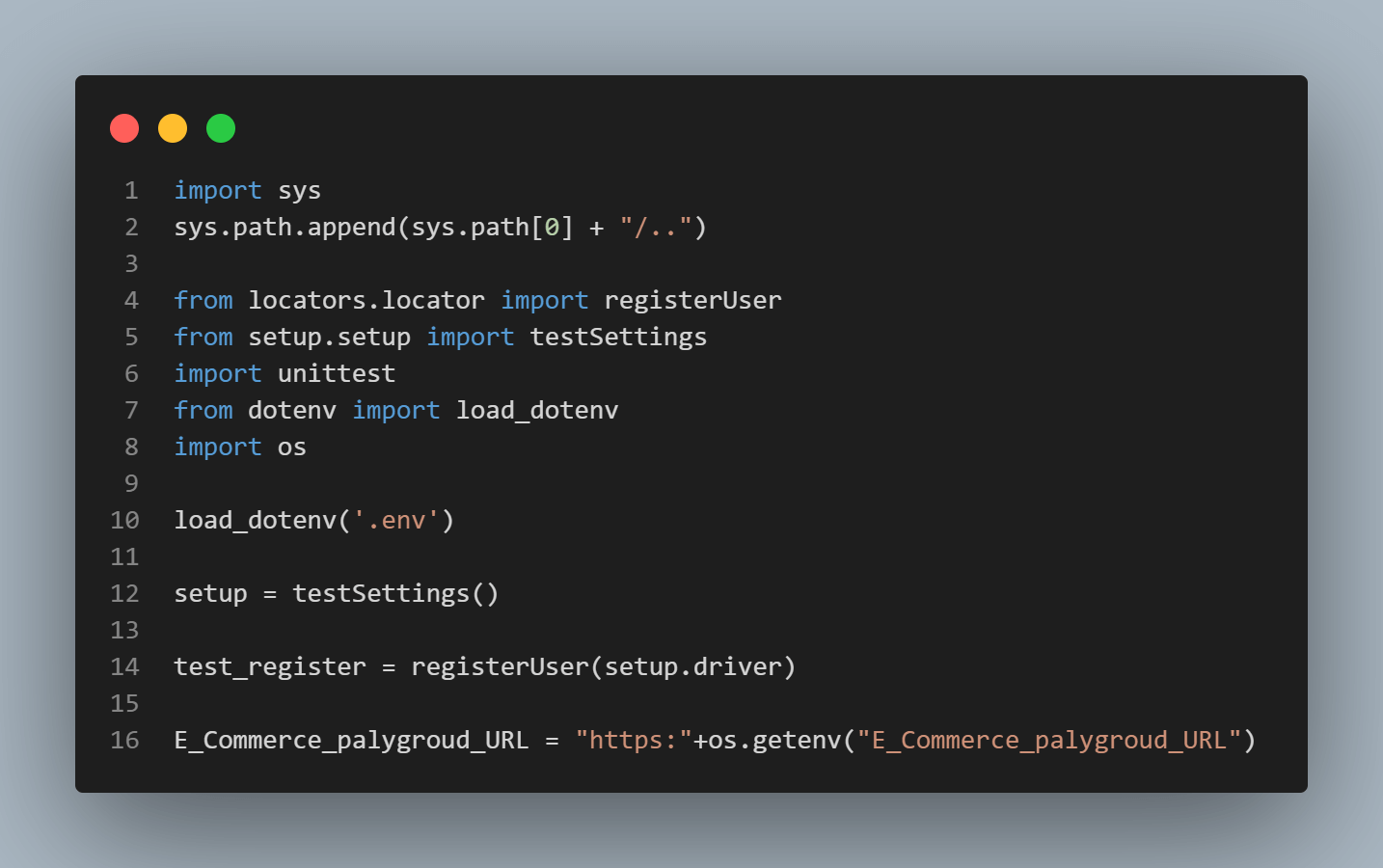1383x868 pixels.
Task: Click "sys.path.append" on line 2
Action: (285, 228)
